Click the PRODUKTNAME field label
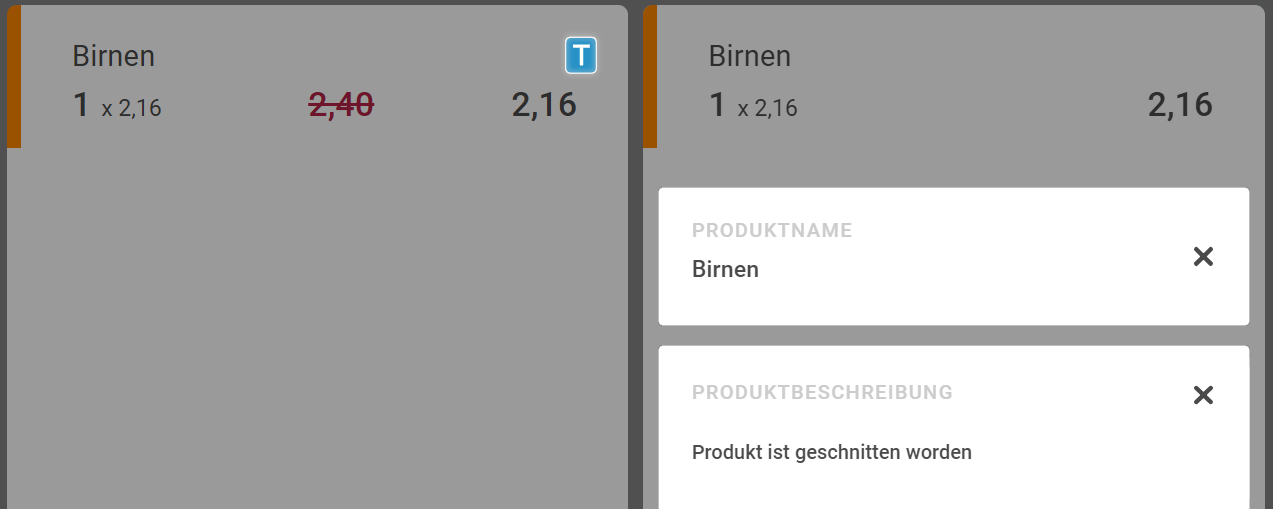 [772, 231]
